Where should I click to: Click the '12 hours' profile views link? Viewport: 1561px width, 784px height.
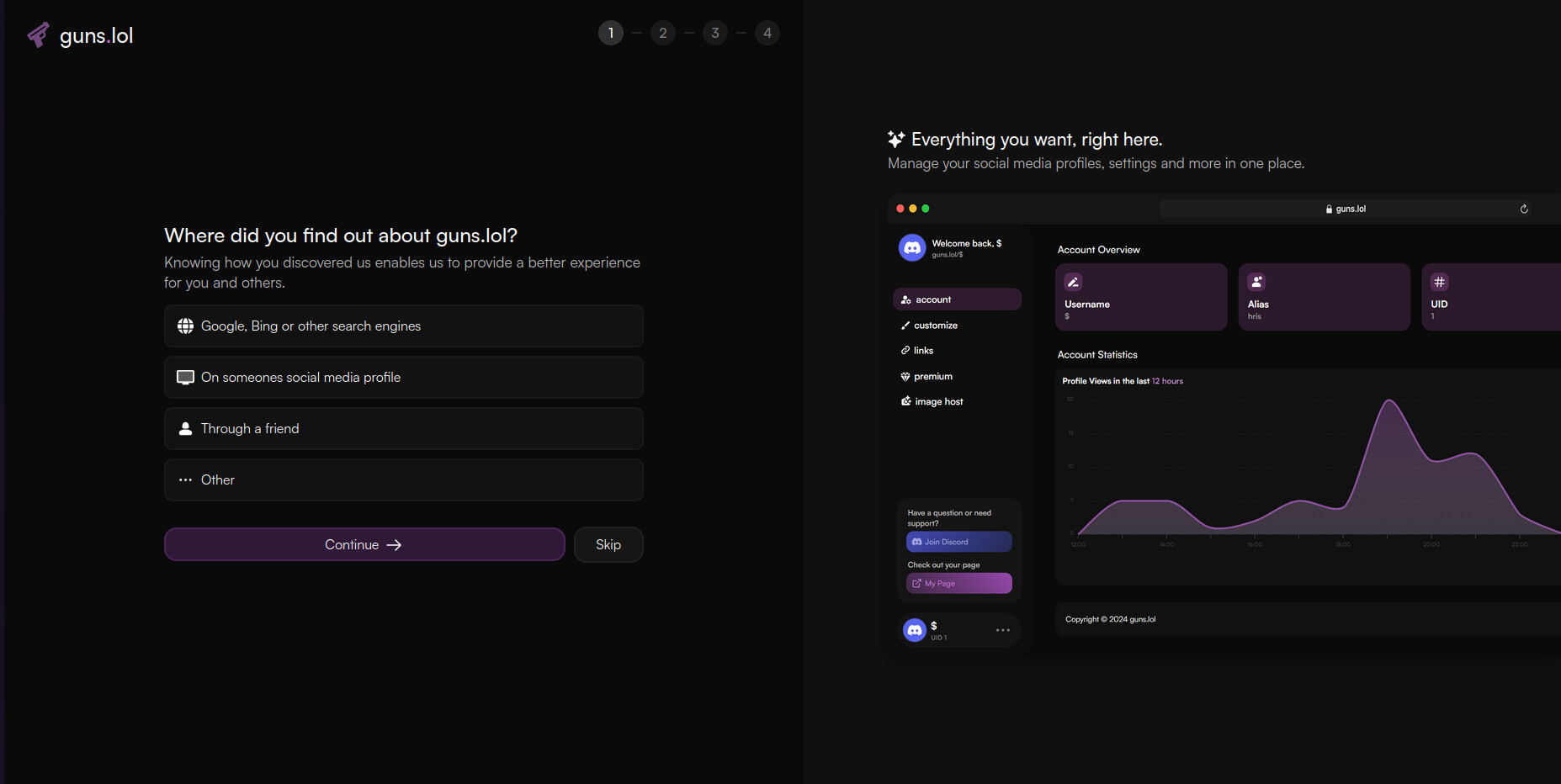(x=1167, y=381)
